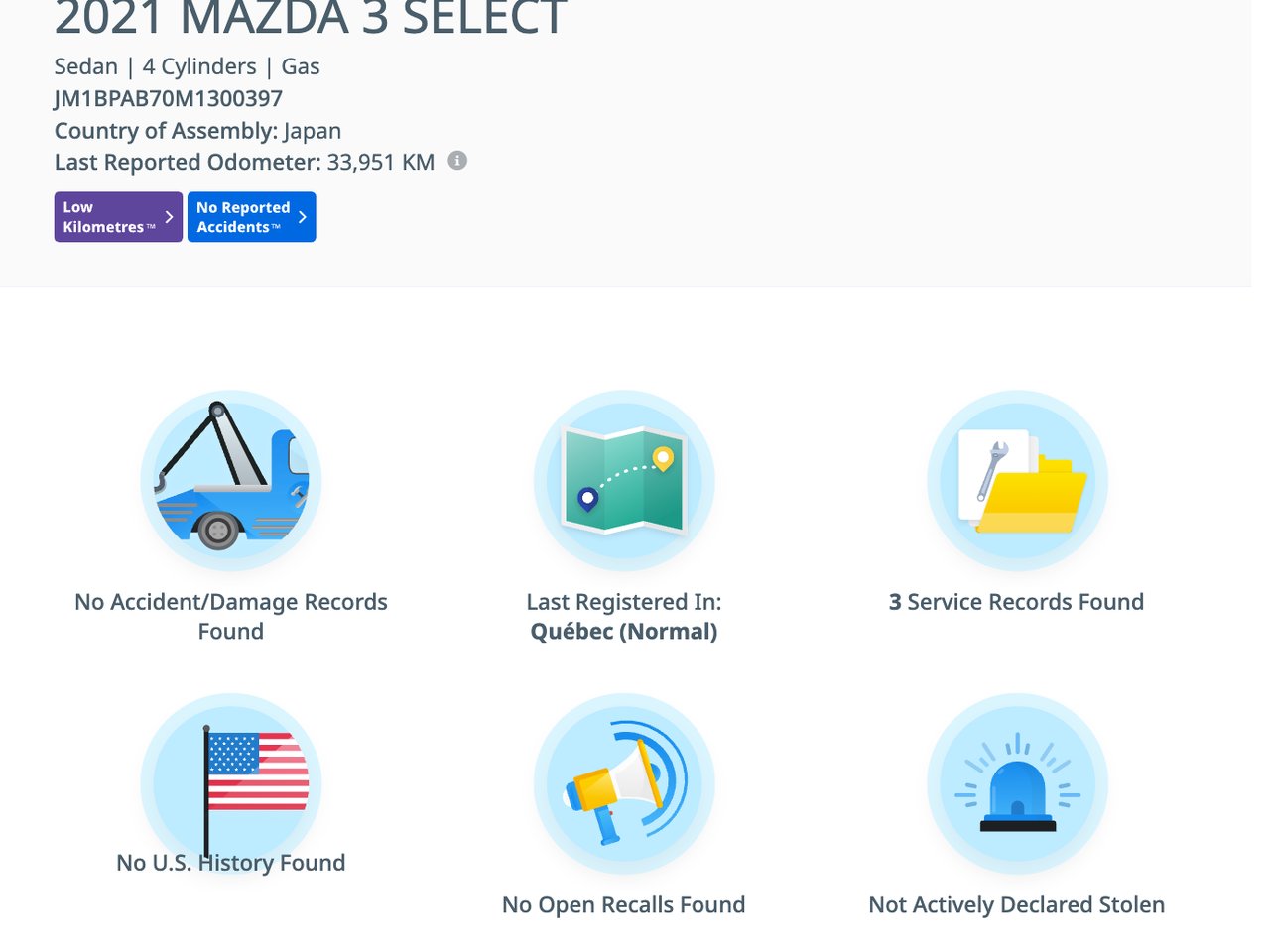Expand chevron on No Reported Accidents badge

[303, 216]
